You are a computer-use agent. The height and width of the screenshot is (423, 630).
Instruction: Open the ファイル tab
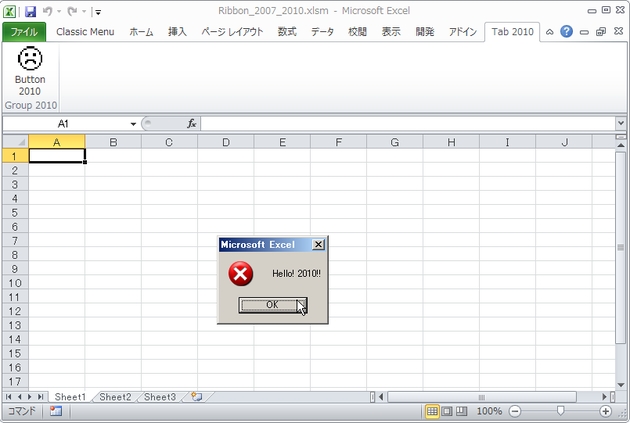[x=24, y=32]
